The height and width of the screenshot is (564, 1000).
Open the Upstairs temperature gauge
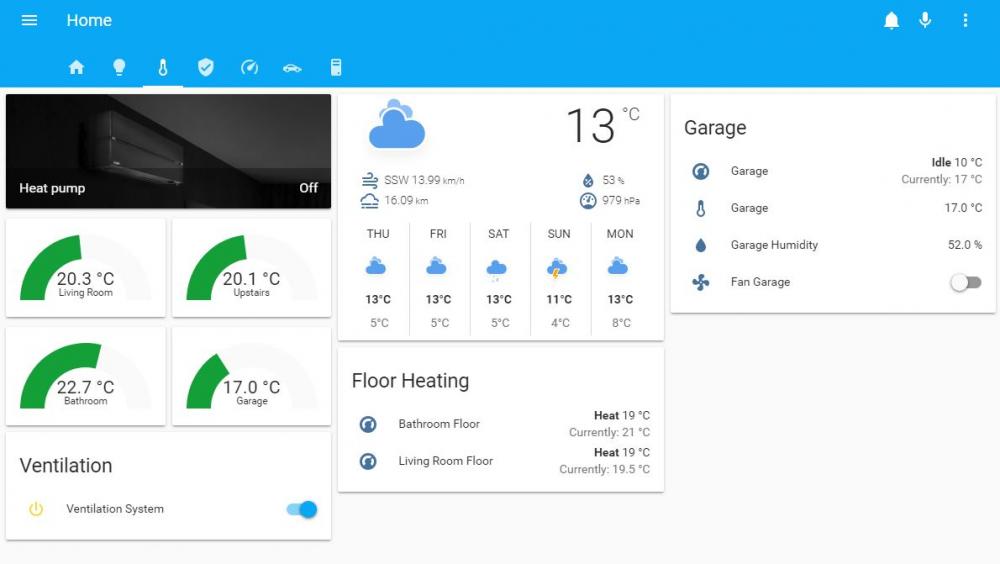(251, 267)
